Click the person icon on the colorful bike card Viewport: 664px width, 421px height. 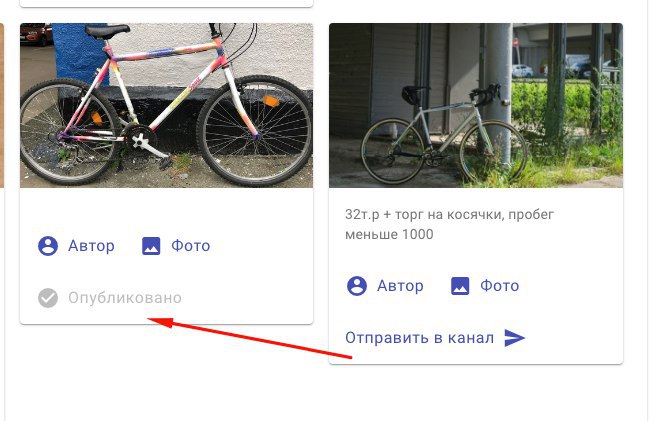point(48,246)
